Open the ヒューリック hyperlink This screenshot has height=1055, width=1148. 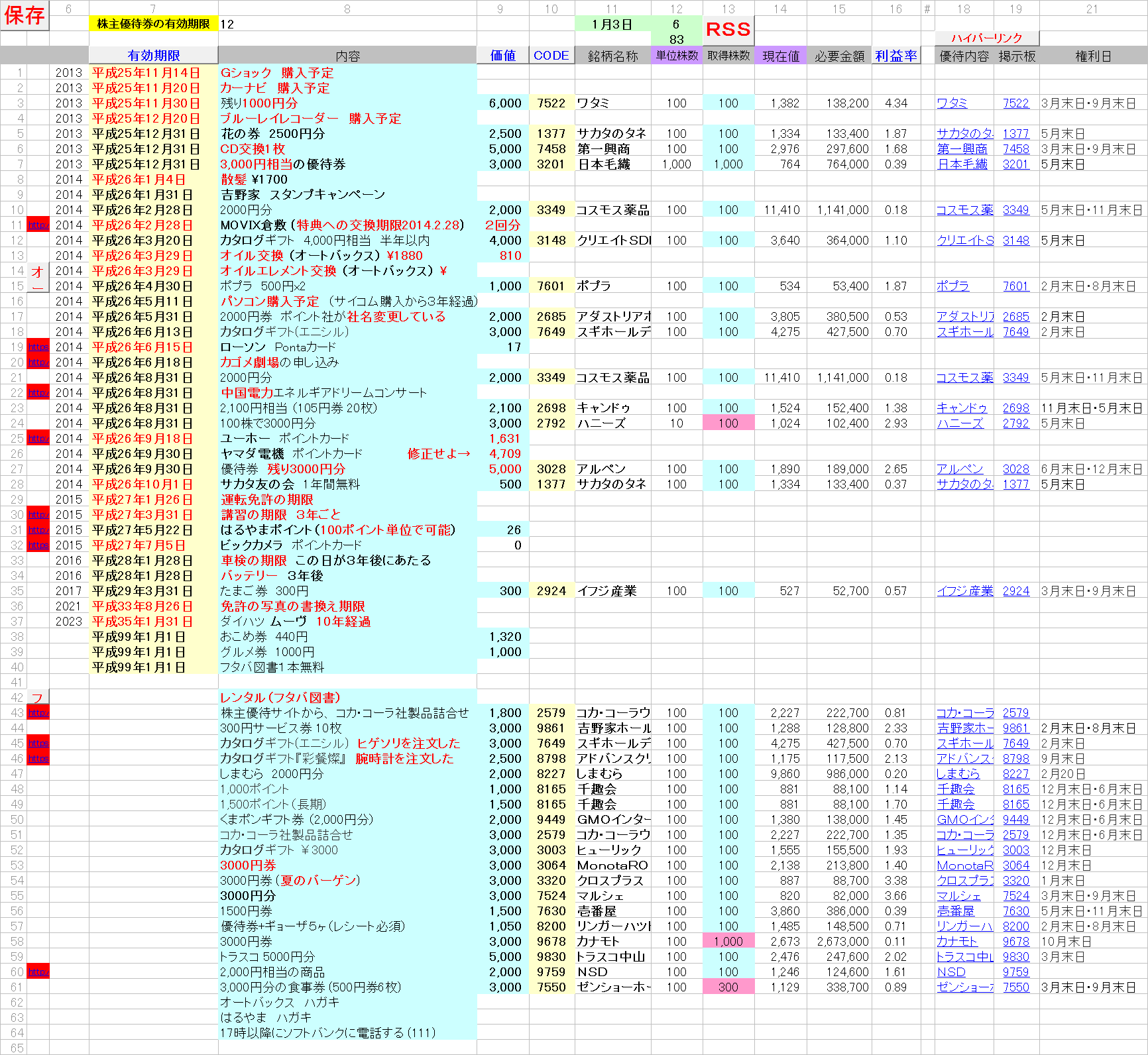[x=965, y=850]
